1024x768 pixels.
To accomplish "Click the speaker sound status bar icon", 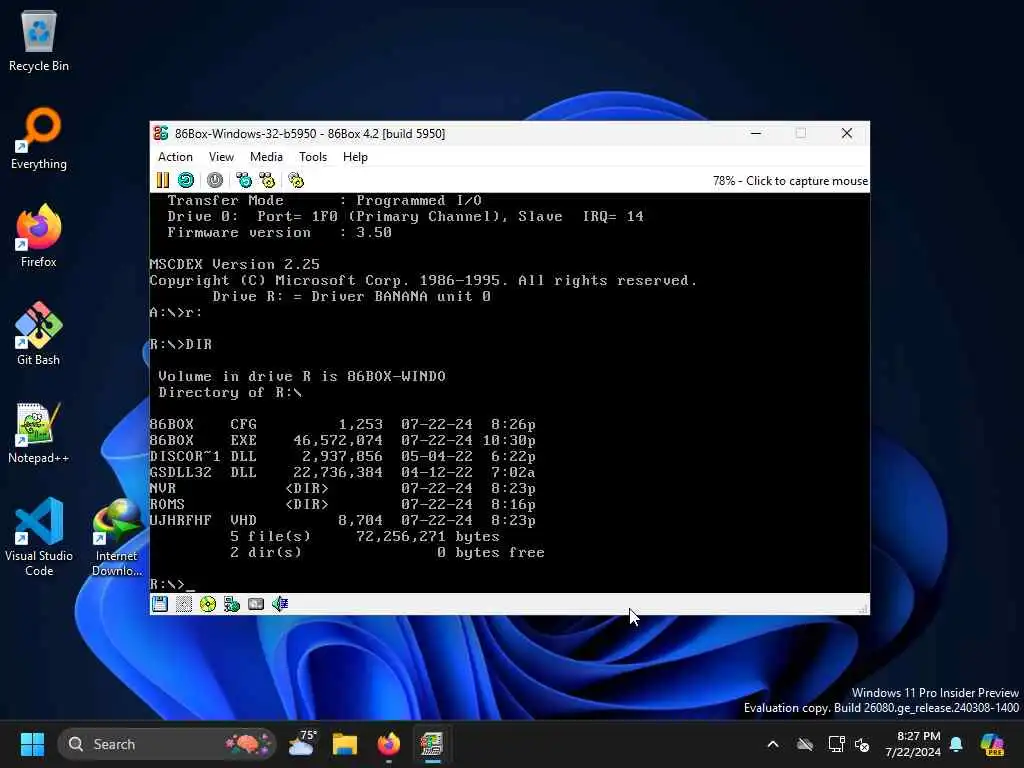I will (x=280, y=604).
